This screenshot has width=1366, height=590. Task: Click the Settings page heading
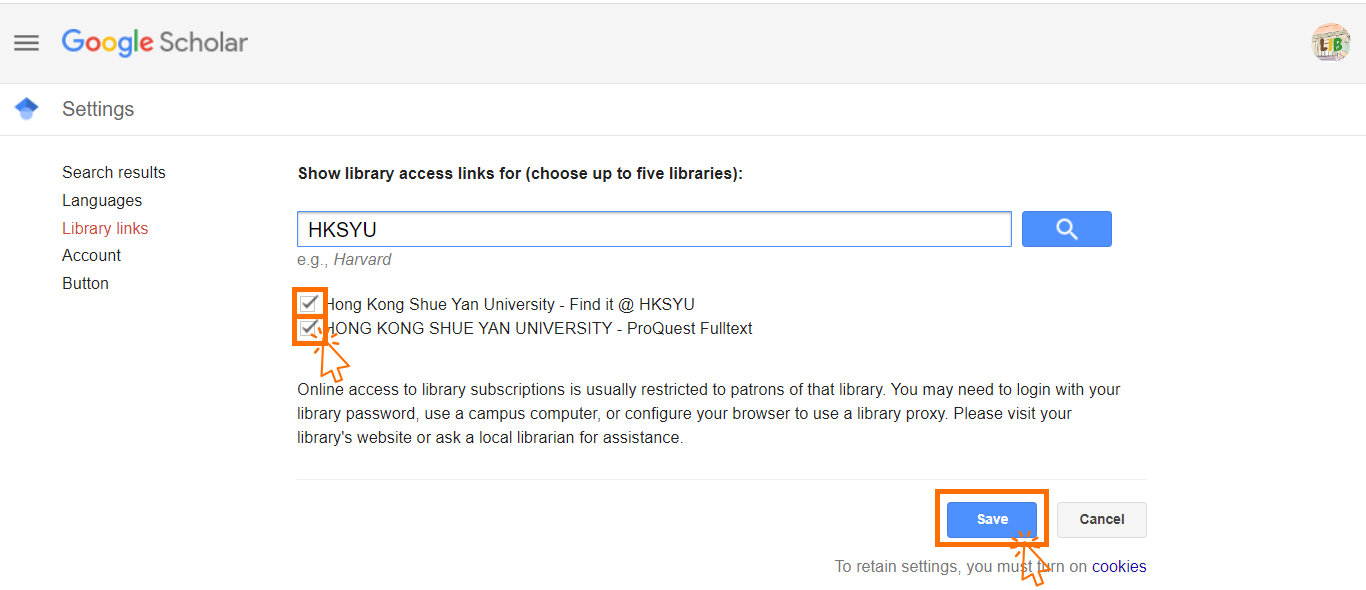(x=98, y=109)
